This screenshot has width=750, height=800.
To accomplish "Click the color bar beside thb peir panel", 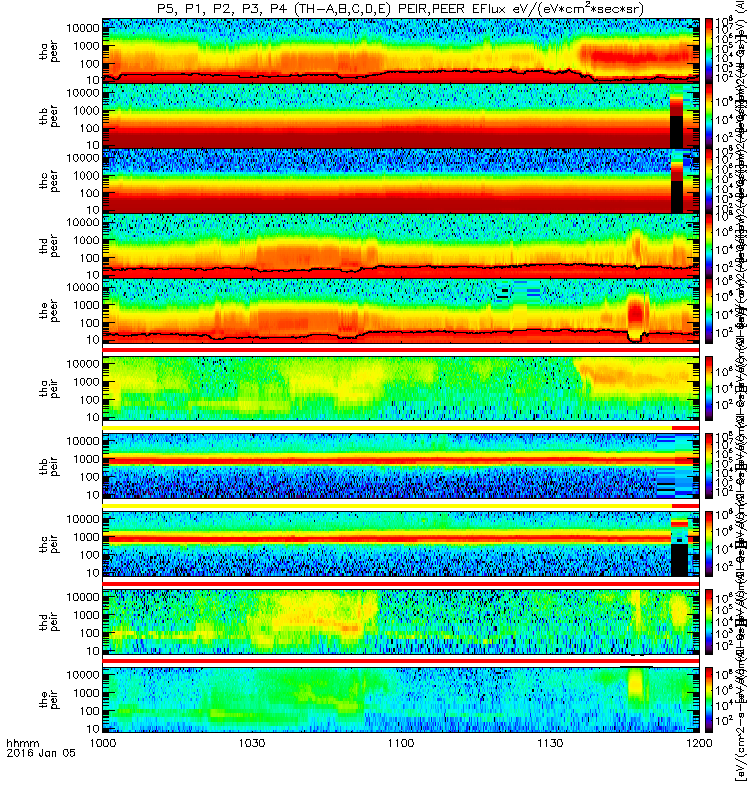I will (x=709, y=466).
